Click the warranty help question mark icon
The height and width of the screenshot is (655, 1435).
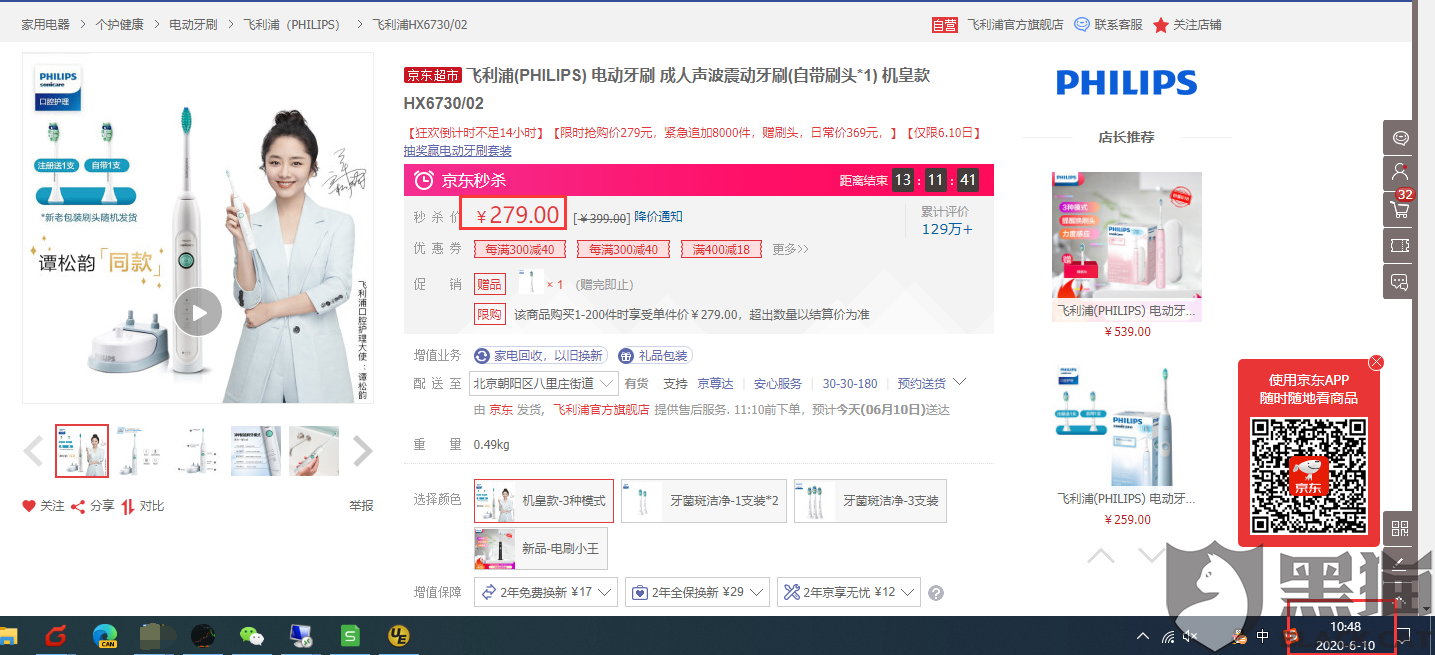click(x=936, y=593)
